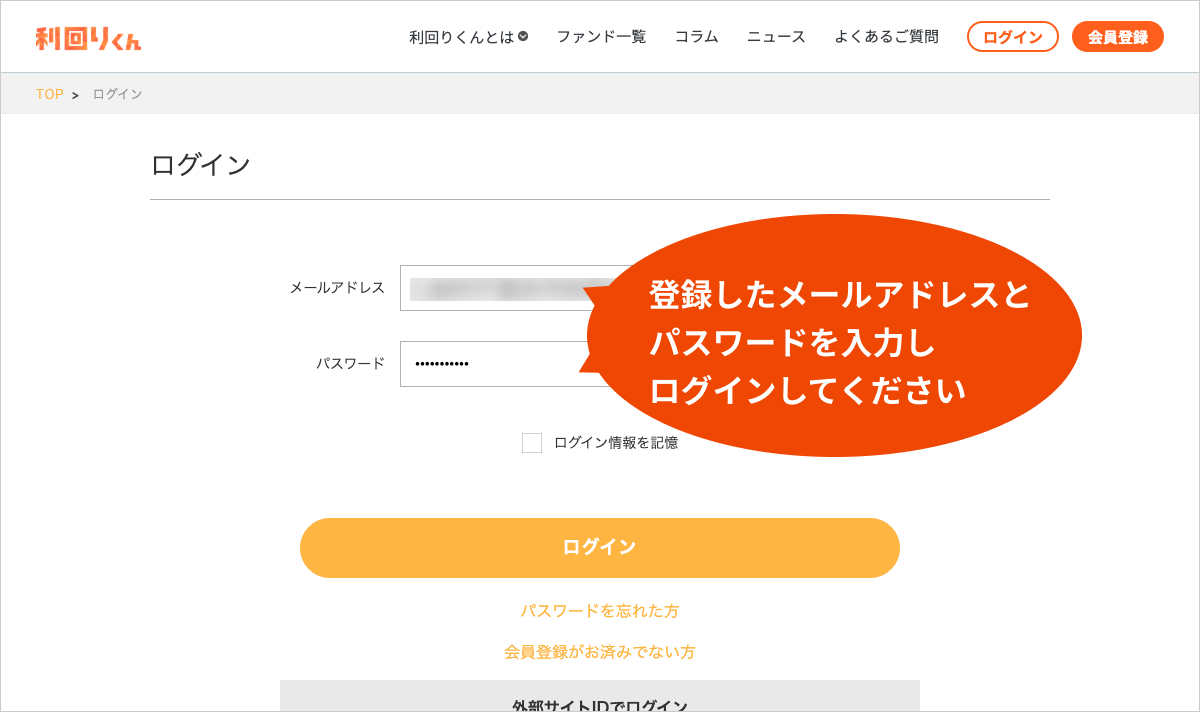1200x712 pixels.
Task: Enable the ログイン情報を記憶 checkbox
Action: click(x=532, y=443)
